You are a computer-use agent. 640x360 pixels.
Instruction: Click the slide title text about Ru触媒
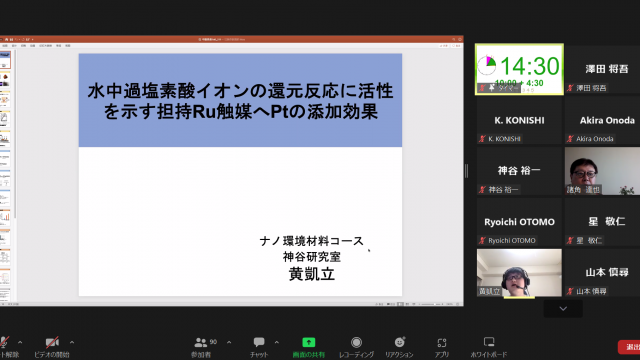click(x=240, y=101)
